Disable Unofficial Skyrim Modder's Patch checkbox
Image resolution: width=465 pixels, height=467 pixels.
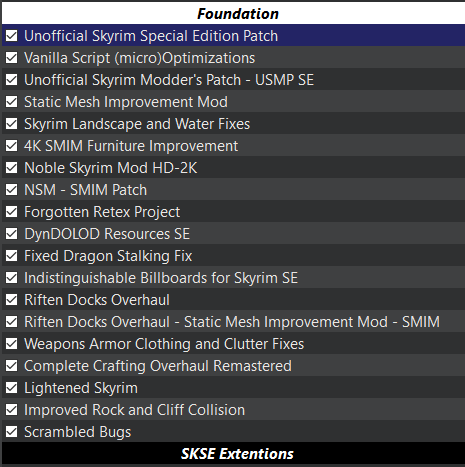tap(12, 79)
